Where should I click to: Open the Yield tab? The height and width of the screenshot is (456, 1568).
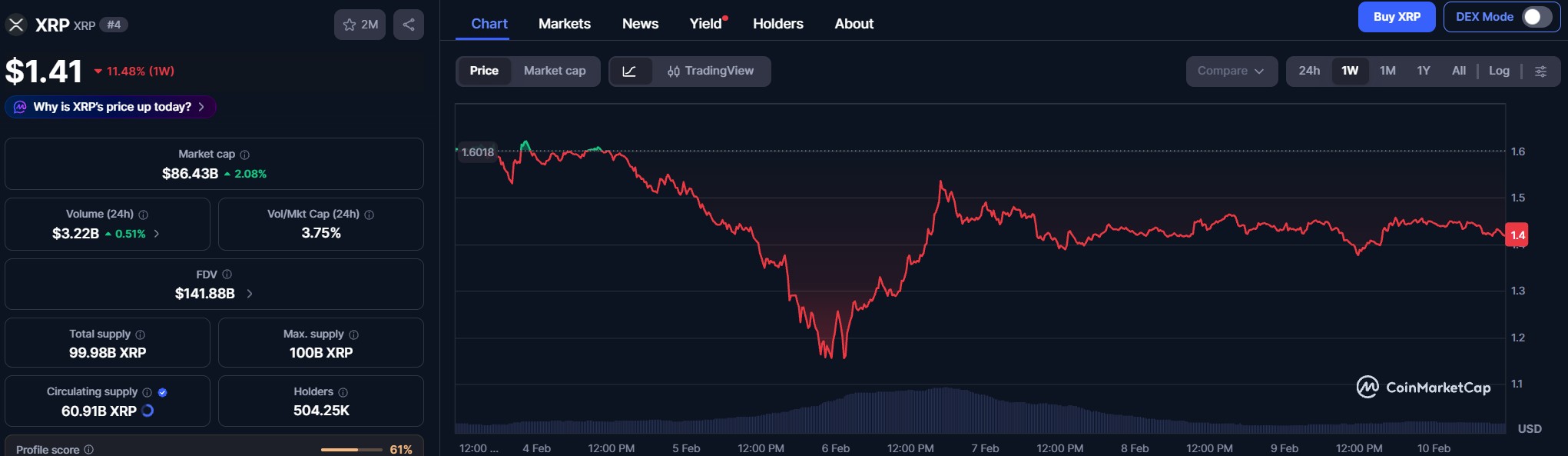[706, 24]
